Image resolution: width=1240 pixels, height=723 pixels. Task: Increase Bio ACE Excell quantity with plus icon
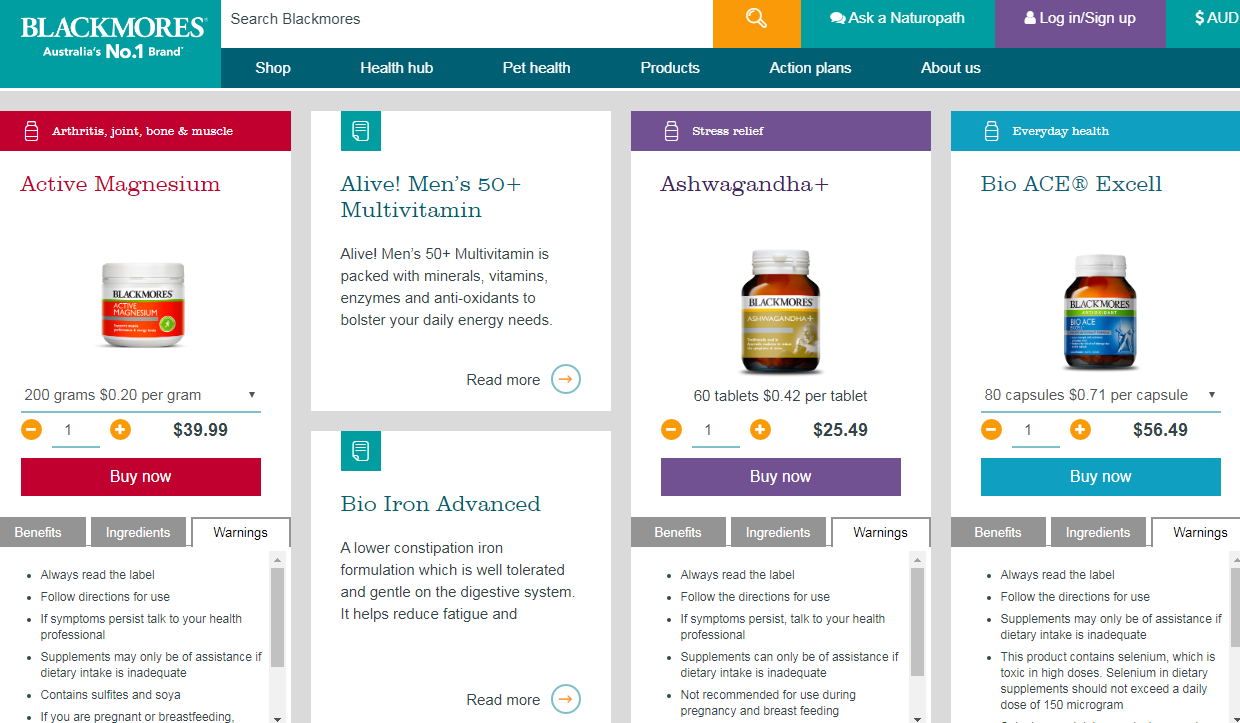point(1080,430)
